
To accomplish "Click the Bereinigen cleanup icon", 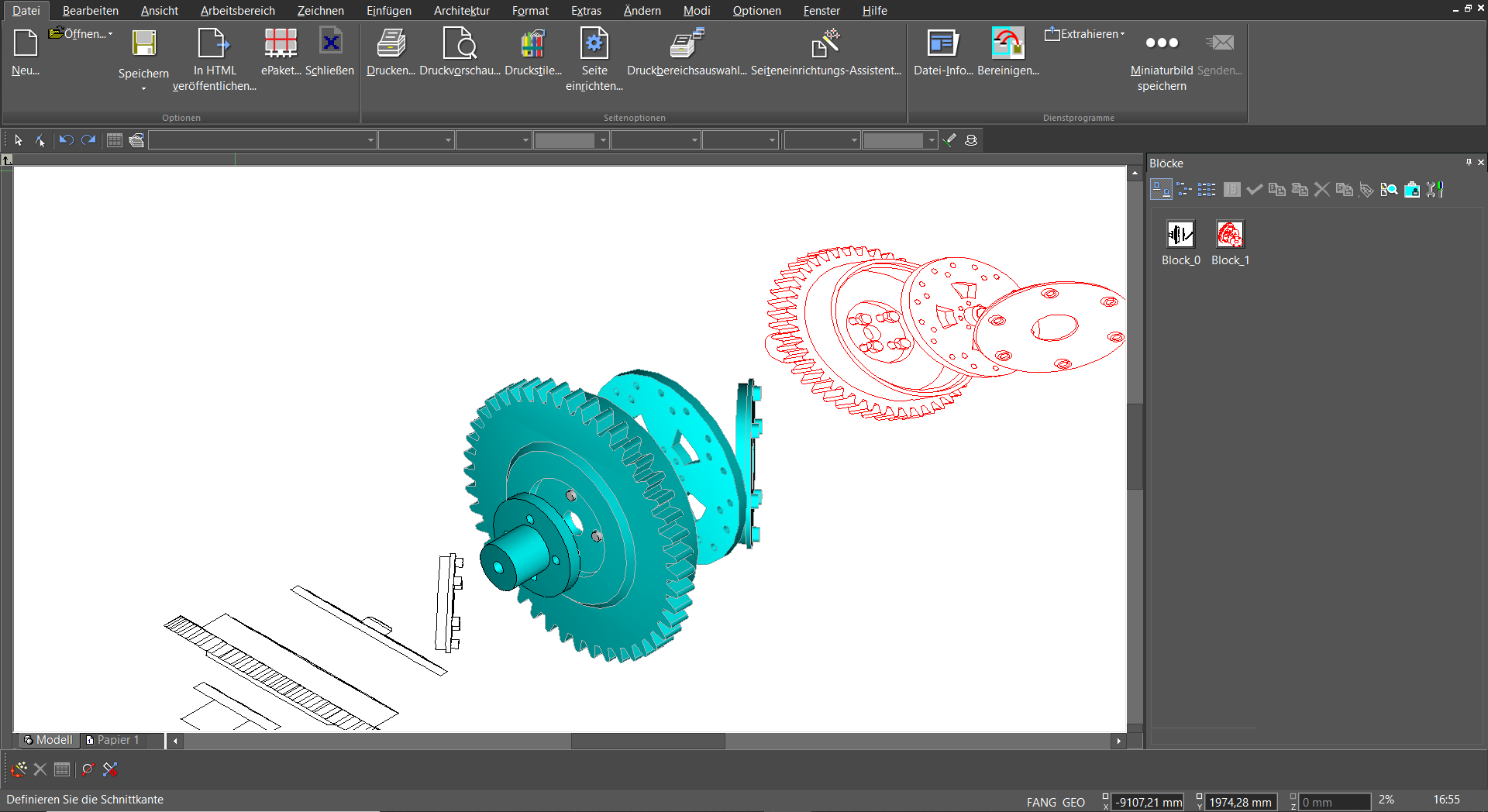I will point(1007,44).
